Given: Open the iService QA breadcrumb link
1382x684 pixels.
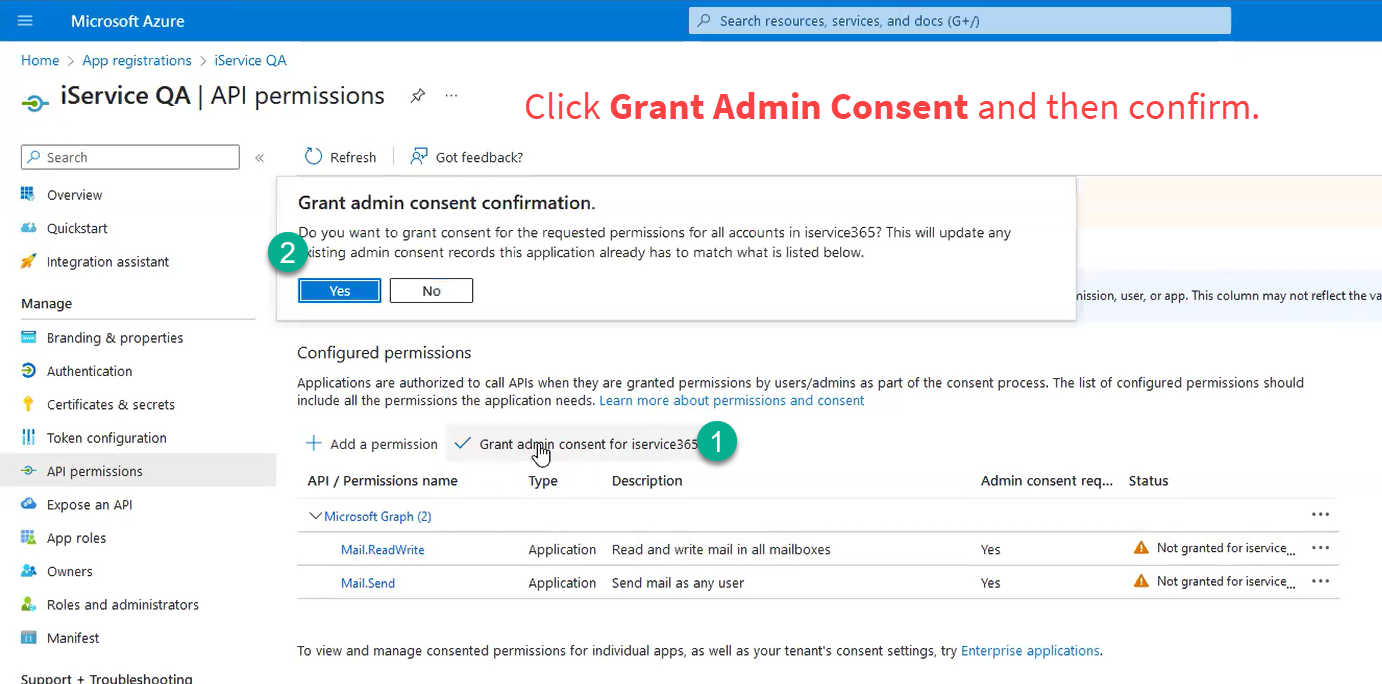Looking at the screenshot, I should [250, 60].
